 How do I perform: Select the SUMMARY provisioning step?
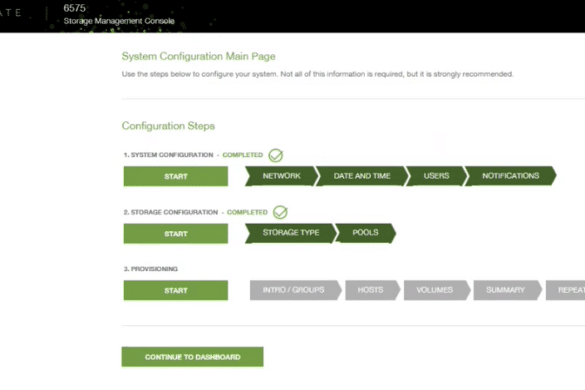point(507,290)
